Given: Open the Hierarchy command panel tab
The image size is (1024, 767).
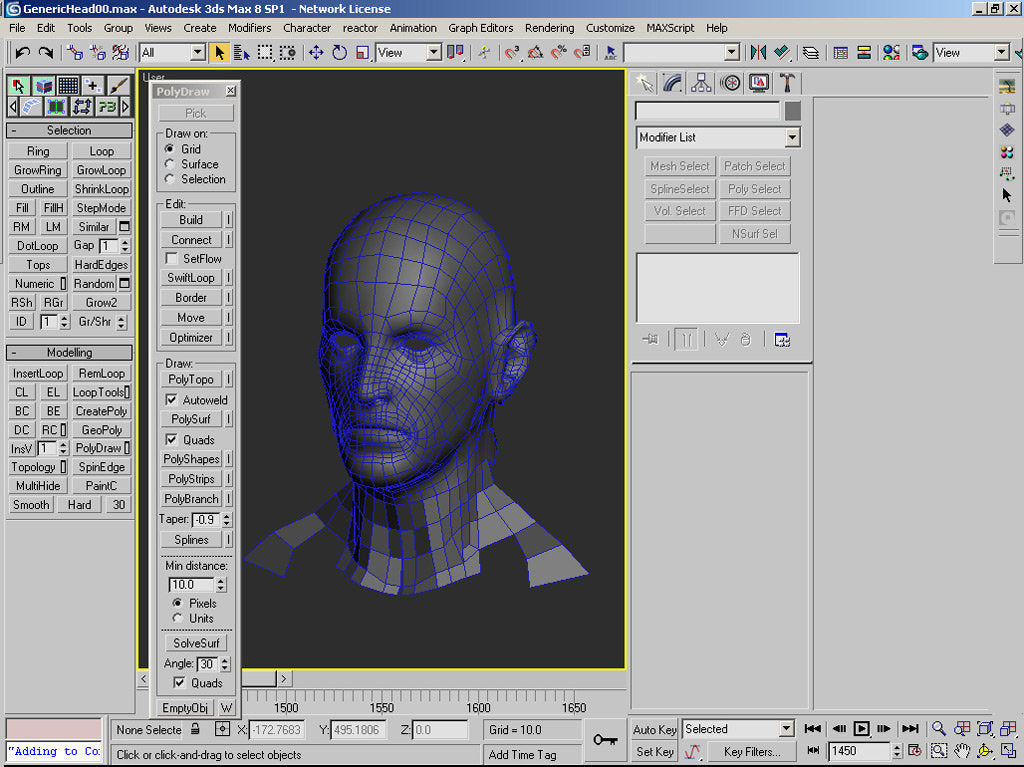Looking at the screenshot, I should click(702, 83).
